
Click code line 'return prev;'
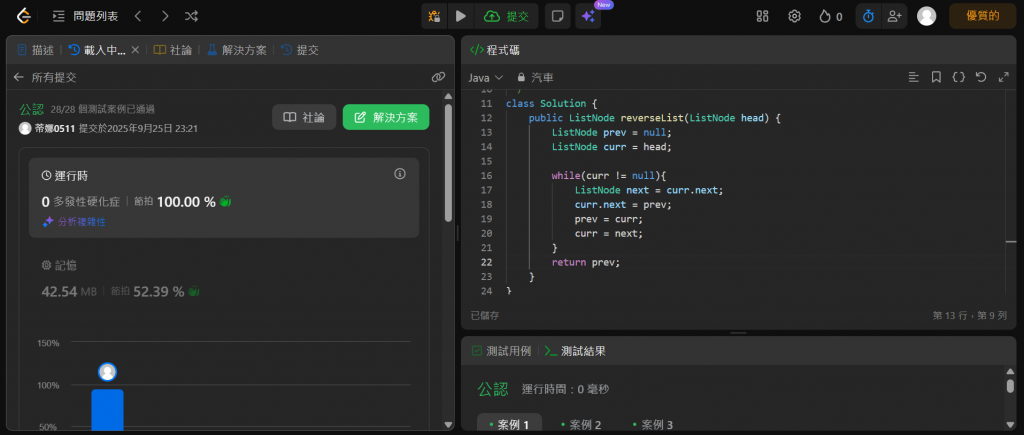[x=586, y=262]
